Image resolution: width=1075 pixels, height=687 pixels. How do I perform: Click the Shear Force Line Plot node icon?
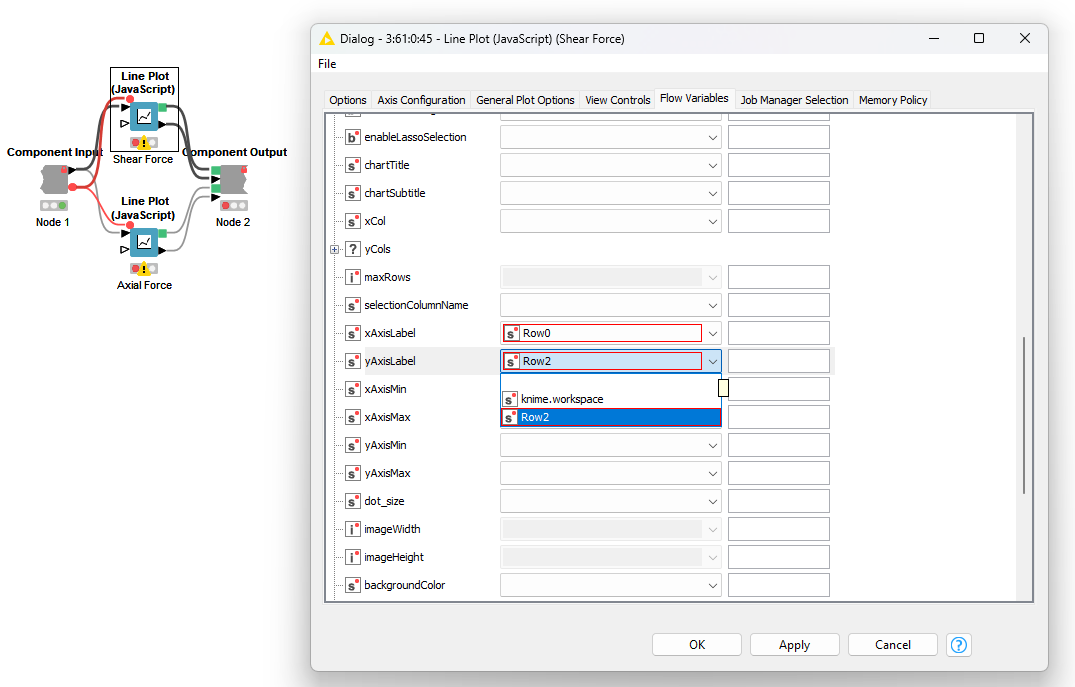coord(145,116)
